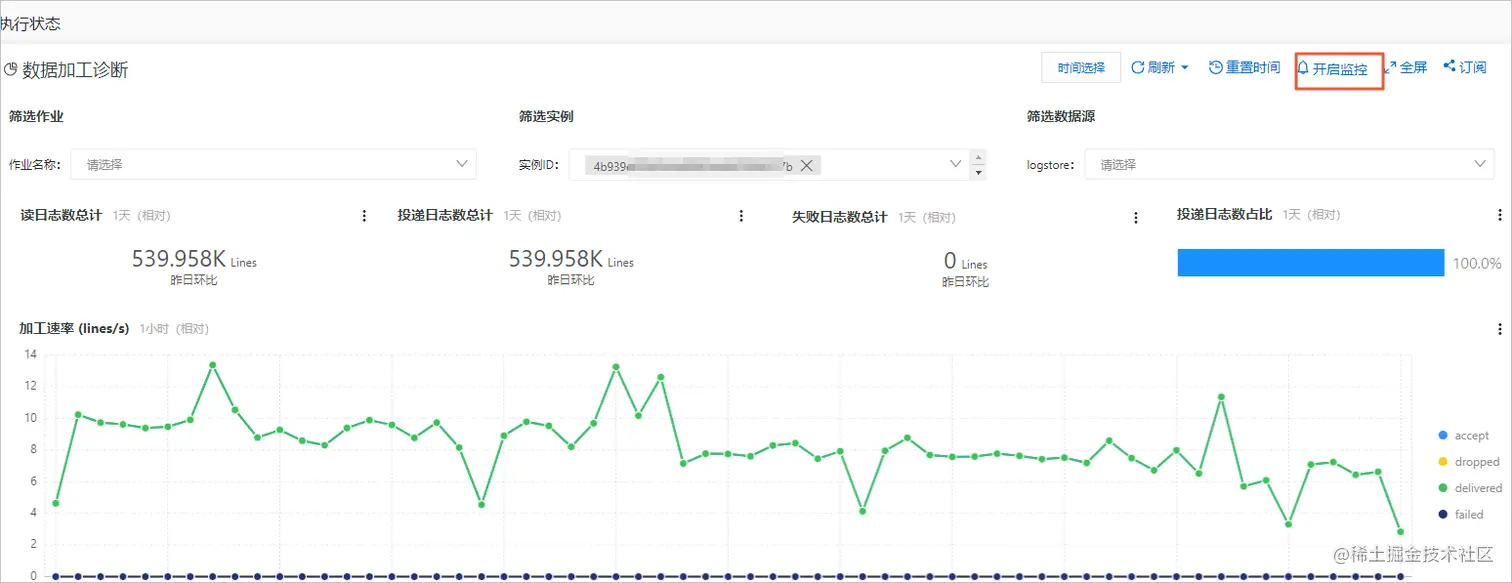Image resolution: width=1512 pixels, height=583 pixels.
Task: Remove the selected 实例ID tag
Action: 806,166
